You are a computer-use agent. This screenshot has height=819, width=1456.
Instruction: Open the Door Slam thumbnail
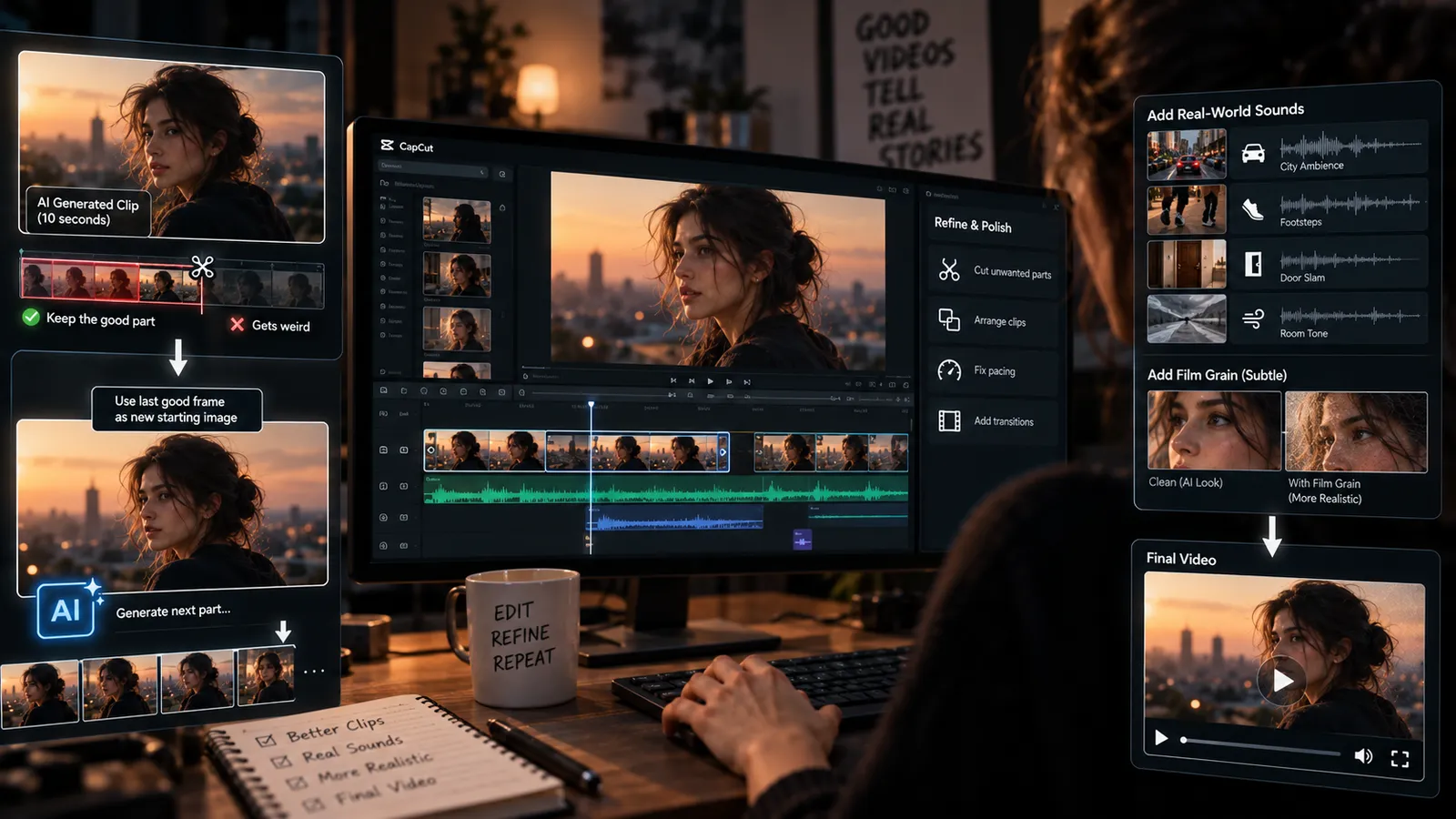pyautogui.click(x=1186, y=264)
